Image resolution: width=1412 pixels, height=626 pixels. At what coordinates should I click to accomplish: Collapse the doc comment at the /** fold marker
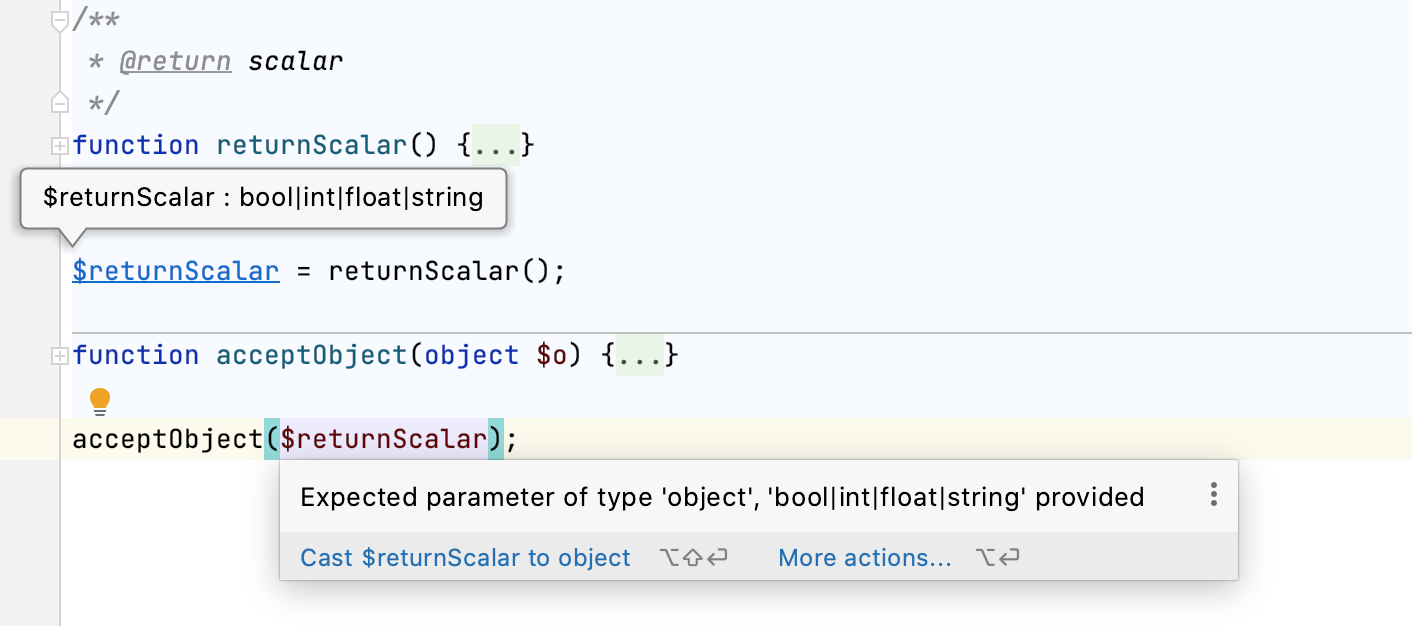(x=59, y=20)
